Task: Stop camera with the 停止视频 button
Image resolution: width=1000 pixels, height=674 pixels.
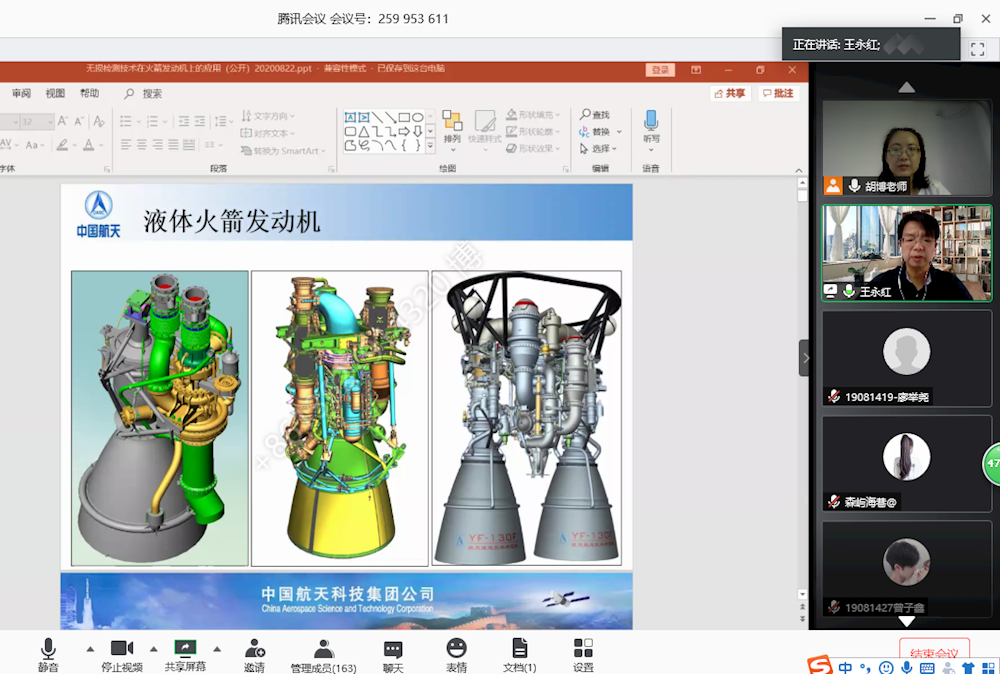Action: tap(122, 652)
